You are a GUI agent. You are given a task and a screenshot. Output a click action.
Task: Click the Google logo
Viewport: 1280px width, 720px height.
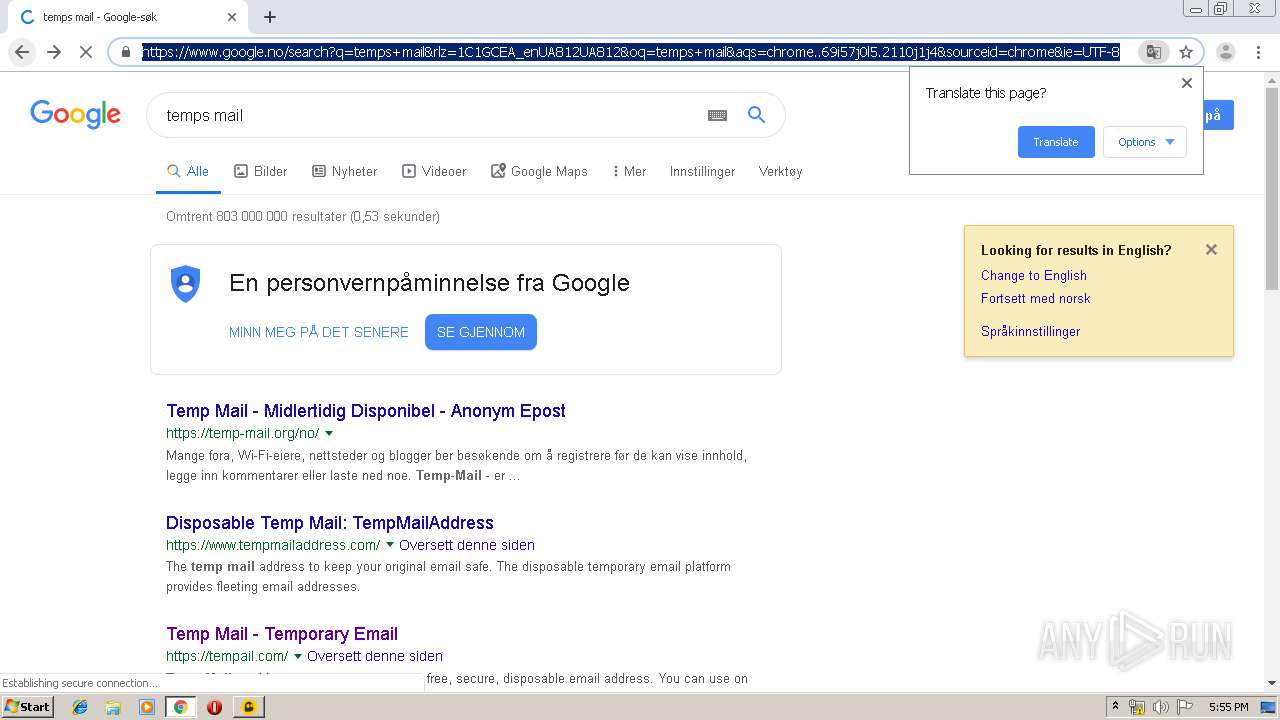click(x=75, y=114)
